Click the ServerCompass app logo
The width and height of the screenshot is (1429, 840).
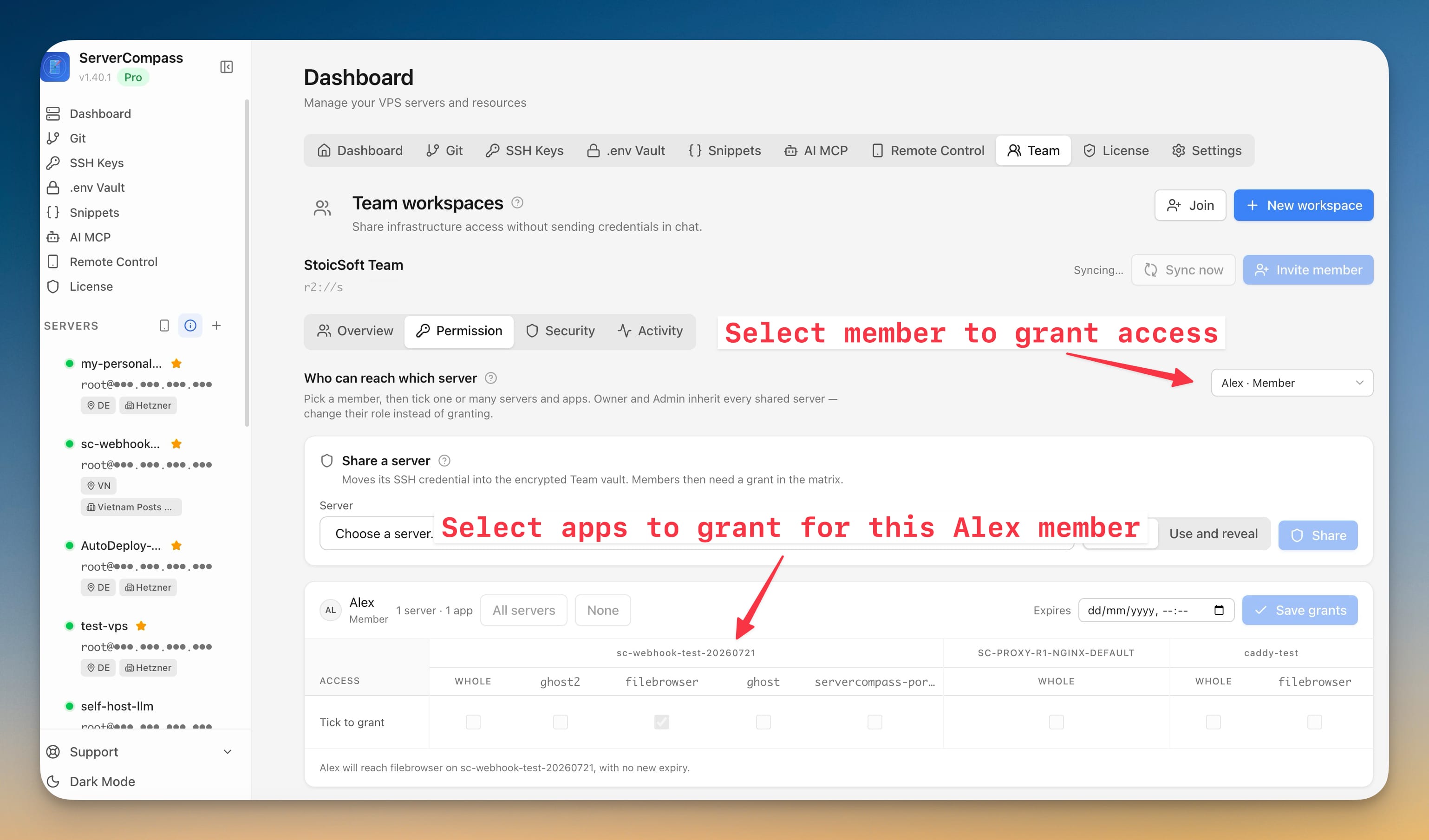[x=55, y=67]
